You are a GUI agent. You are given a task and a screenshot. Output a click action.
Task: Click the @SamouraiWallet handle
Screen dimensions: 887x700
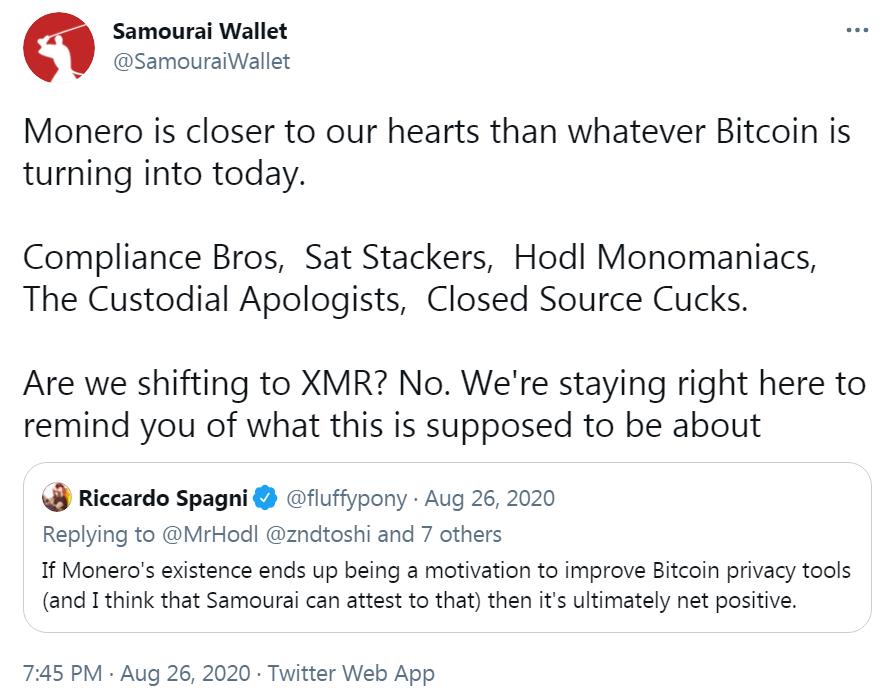pos(201,61)
